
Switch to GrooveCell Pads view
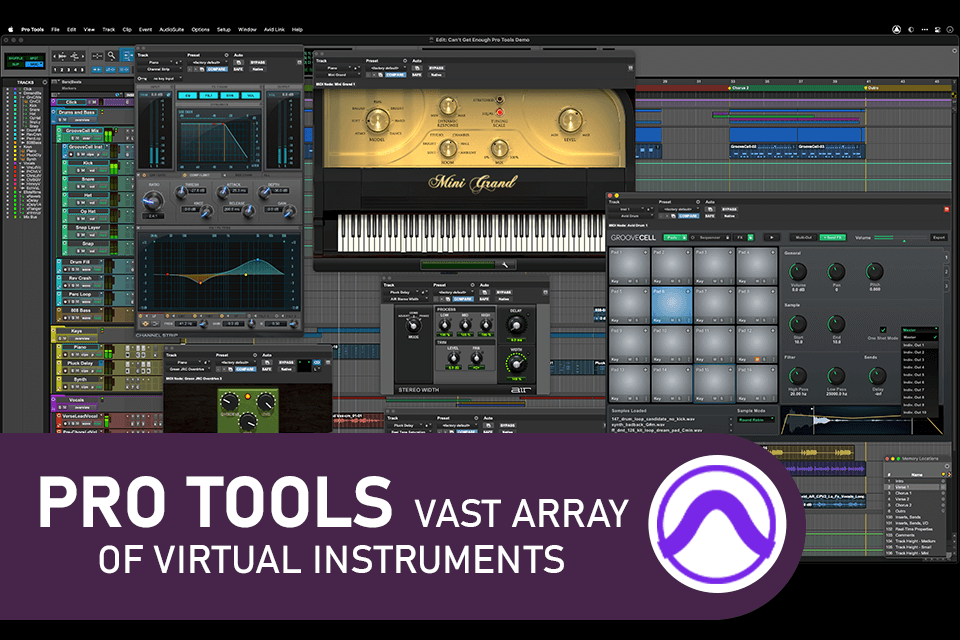[x=675, y=237]
